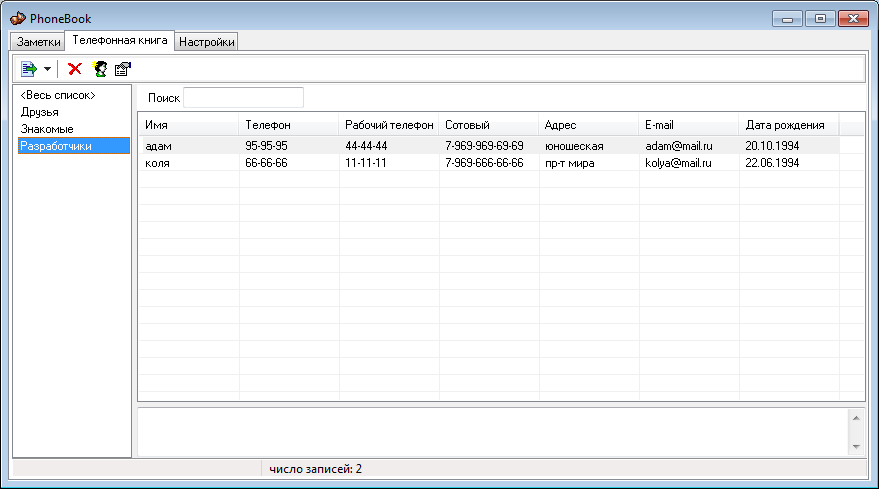Click the email kolya@mail.ru

pyautogui.click(x=678, y=163)
